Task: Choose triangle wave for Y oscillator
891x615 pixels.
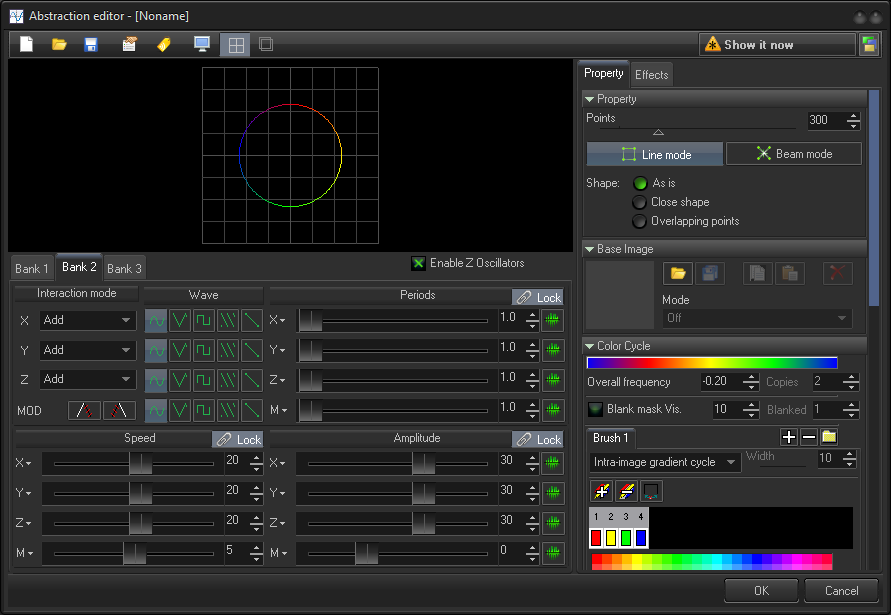Action: coord(180,350)
